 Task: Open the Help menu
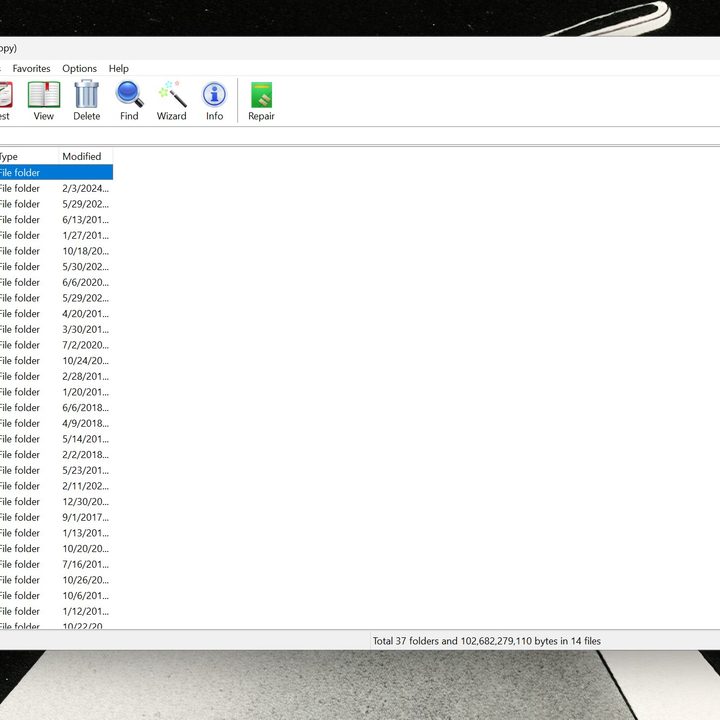(x=118, y=68)
